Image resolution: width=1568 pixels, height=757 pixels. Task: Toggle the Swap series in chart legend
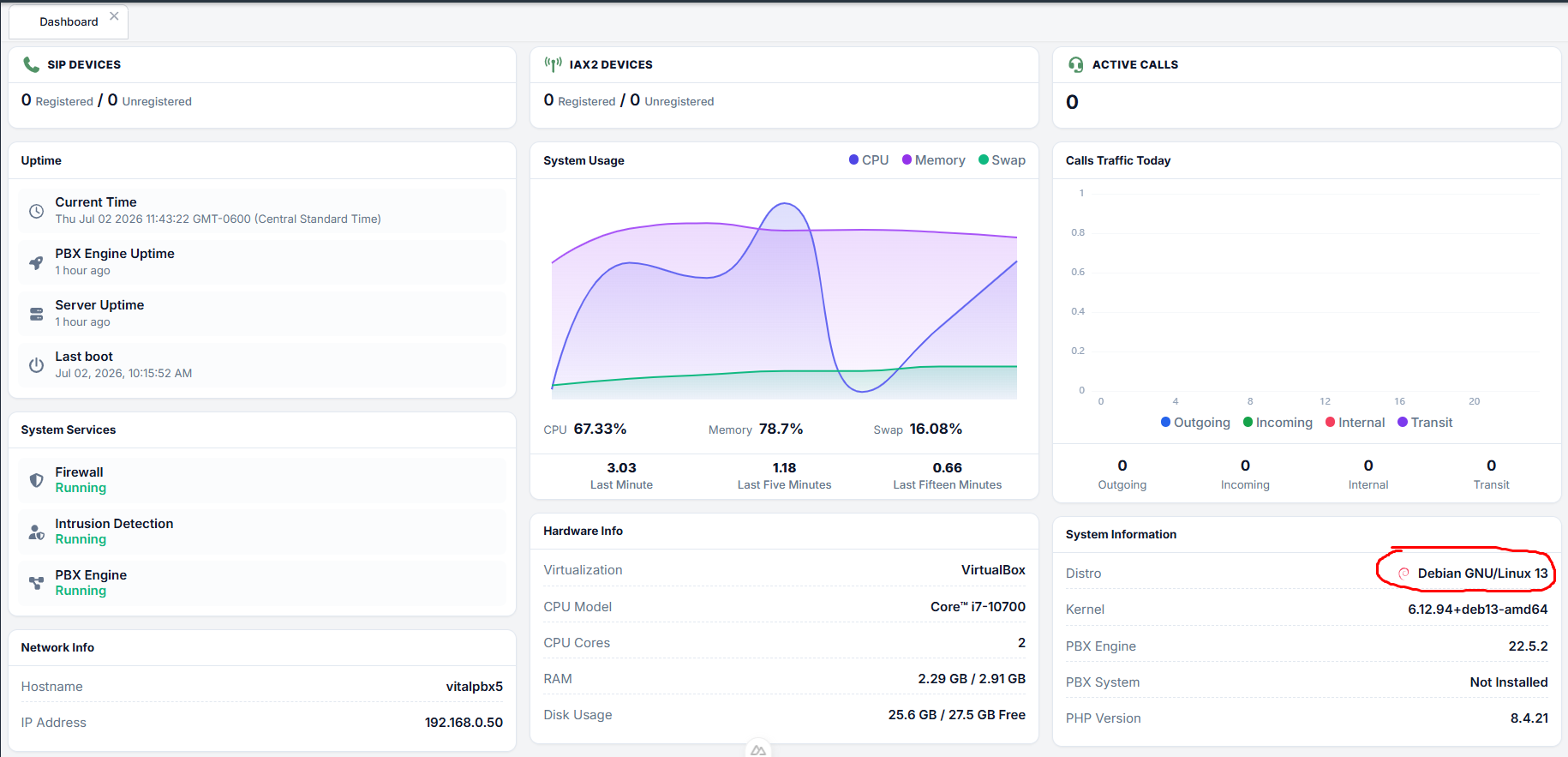click(1002, 160)
